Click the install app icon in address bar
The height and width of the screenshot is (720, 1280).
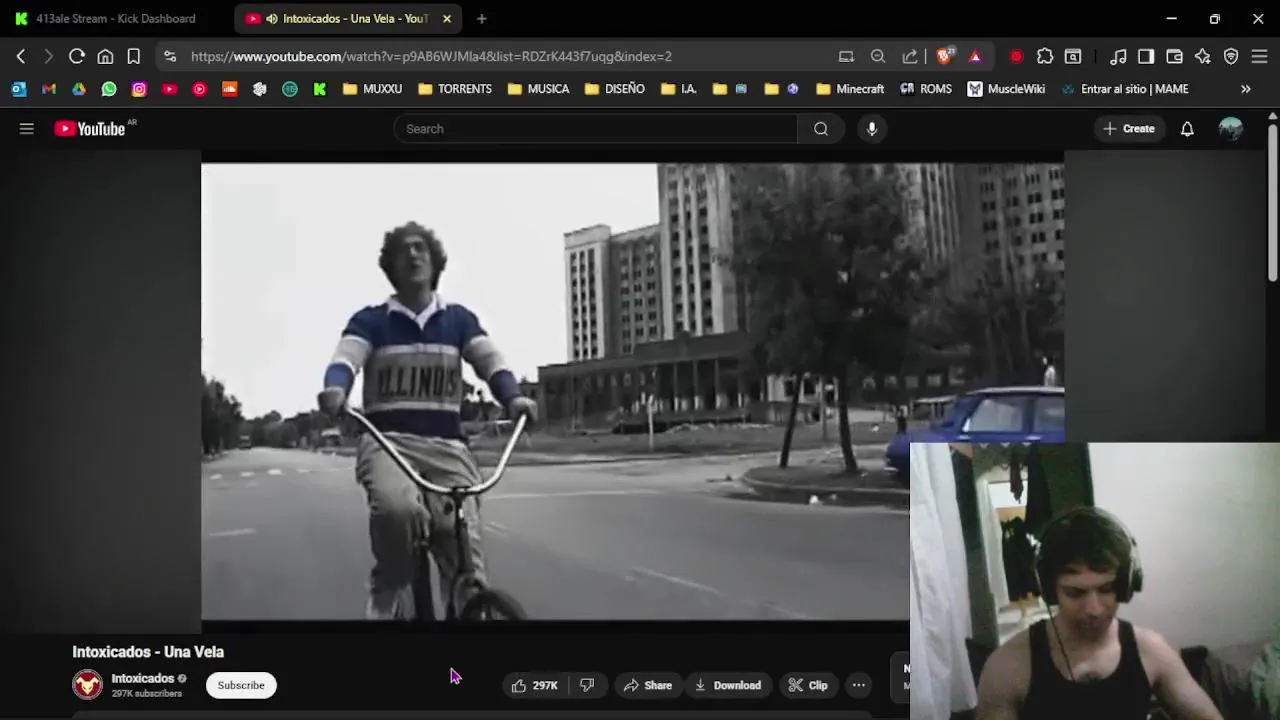[x=846, y=56]
